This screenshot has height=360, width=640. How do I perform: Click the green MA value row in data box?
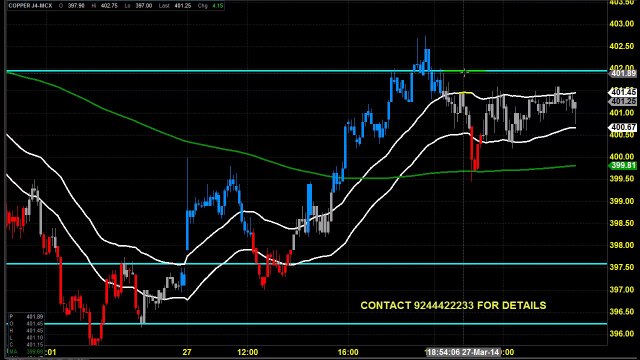pyautogui.click(x=26, y=352)
